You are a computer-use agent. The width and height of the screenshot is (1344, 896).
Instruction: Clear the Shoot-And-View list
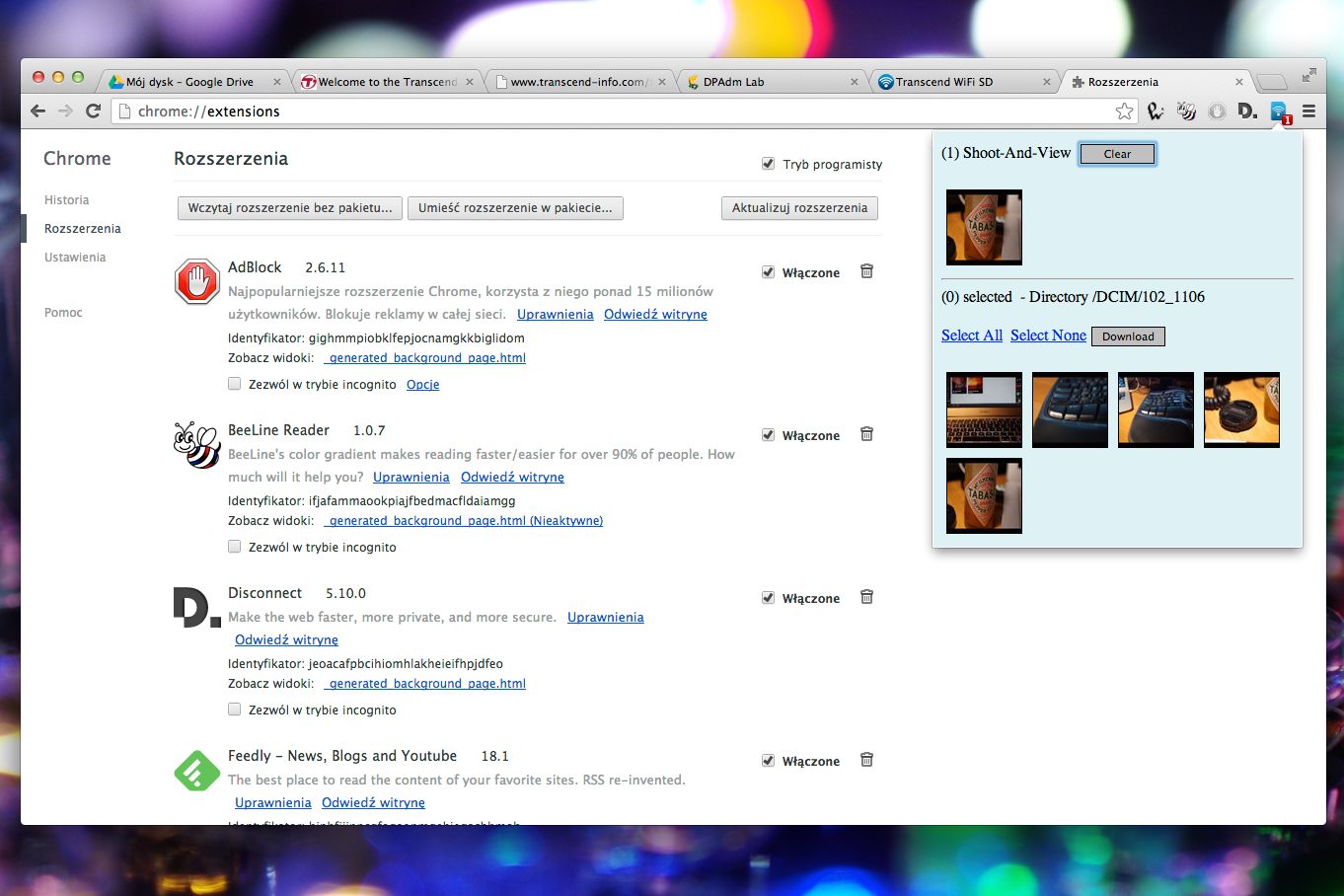(1117, 154)
